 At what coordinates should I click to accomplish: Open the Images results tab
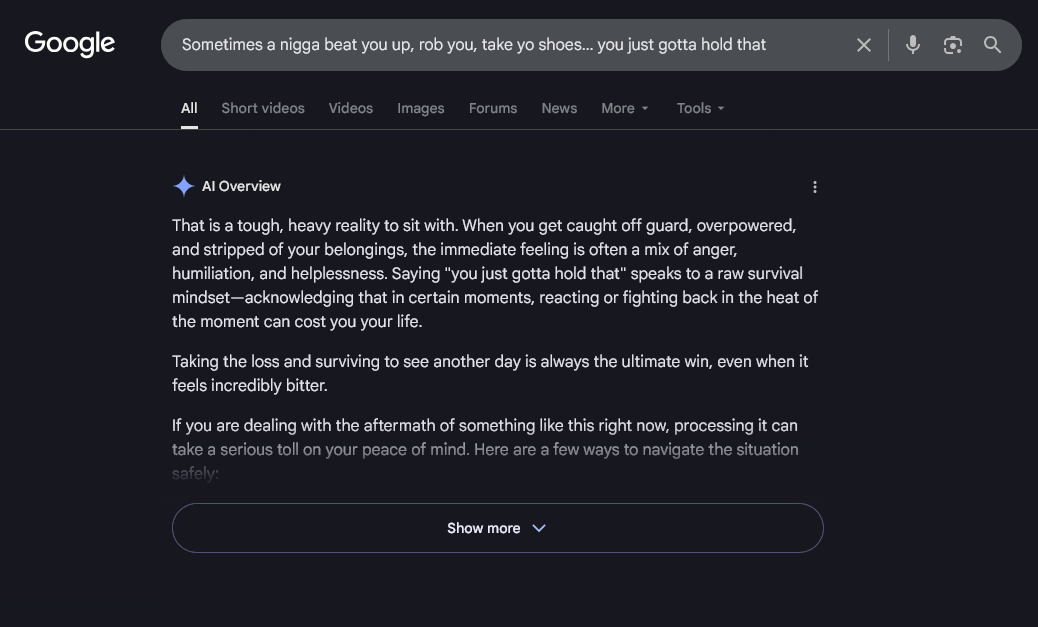[420, 108]
